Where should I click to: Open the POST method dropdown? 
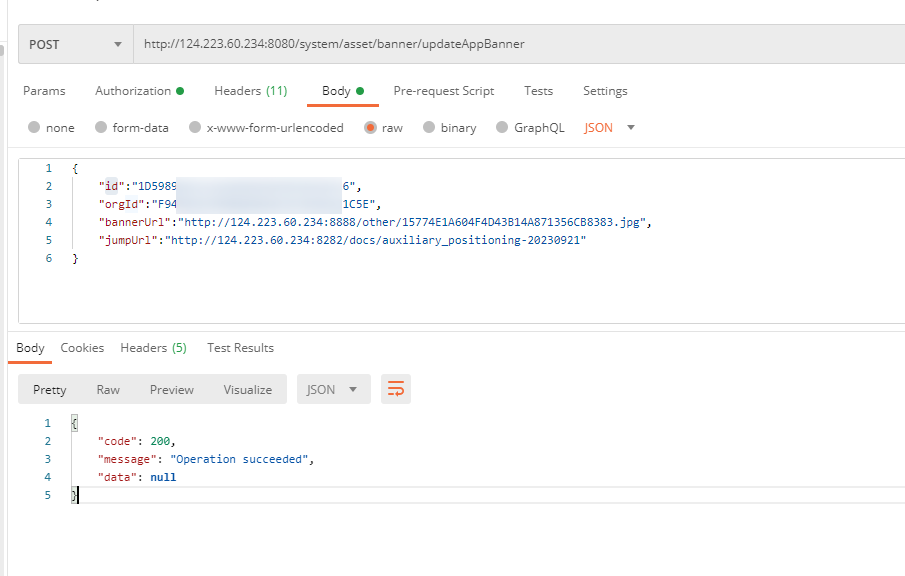(x=76, y=44)
